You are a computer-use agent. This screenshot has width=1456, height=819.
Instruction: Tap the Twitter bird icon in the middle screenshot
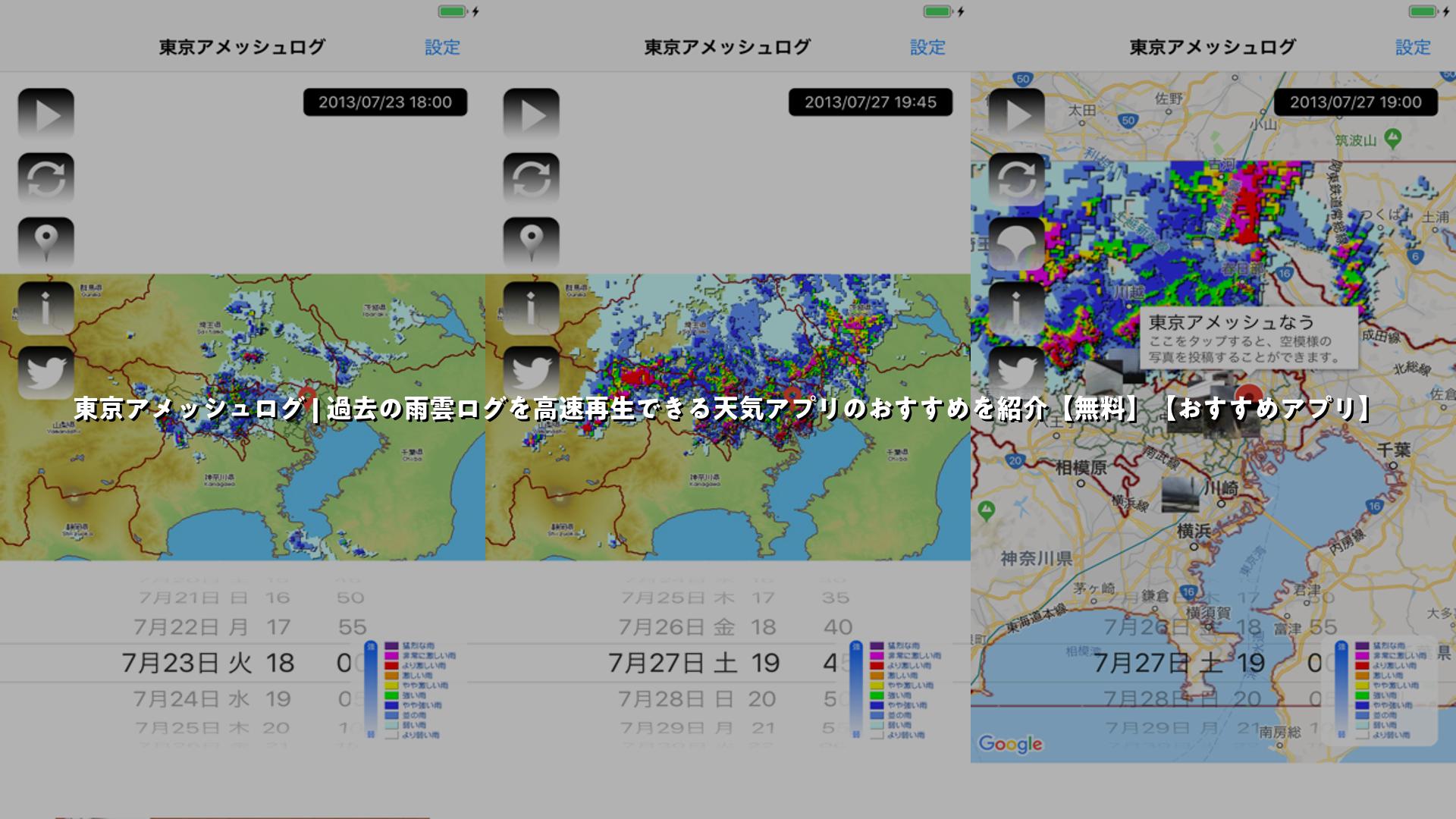pyautogui.click(x=532, y=372)
